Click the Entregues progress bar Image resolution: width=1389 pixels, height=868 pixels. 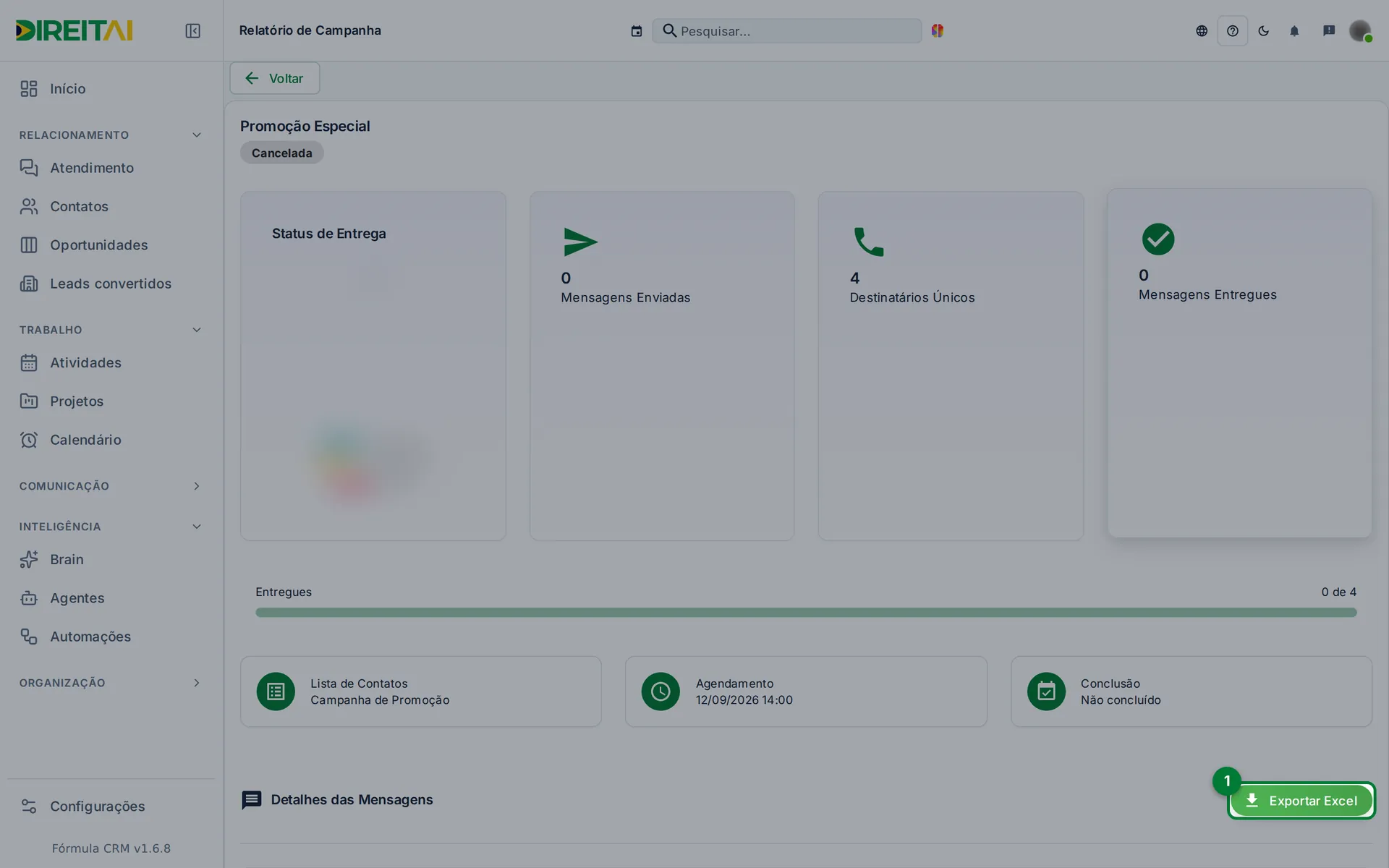(x=806, y=613)
